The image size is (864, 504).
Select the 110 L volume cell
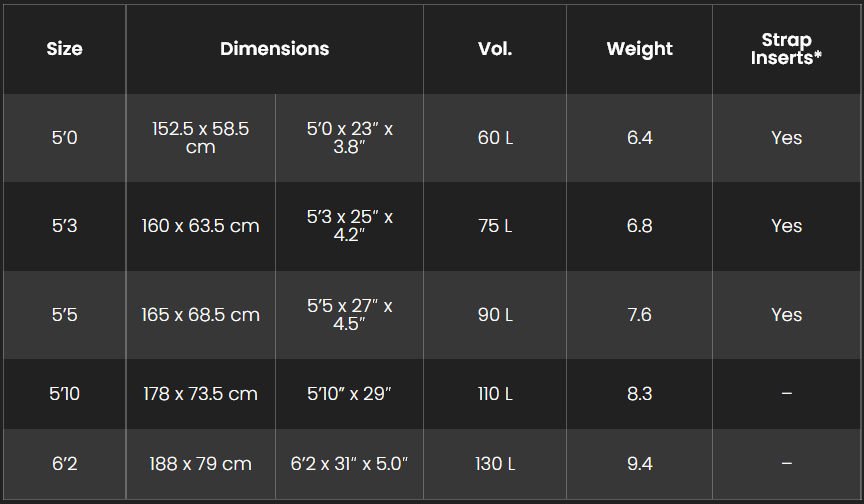click(x=495, y=394)
